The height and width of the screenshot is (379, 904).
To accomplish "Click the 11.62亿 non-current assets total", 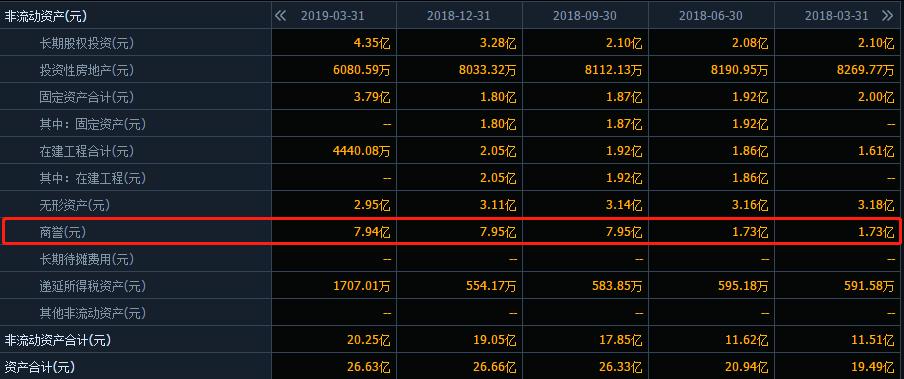I will click(746, 340).
